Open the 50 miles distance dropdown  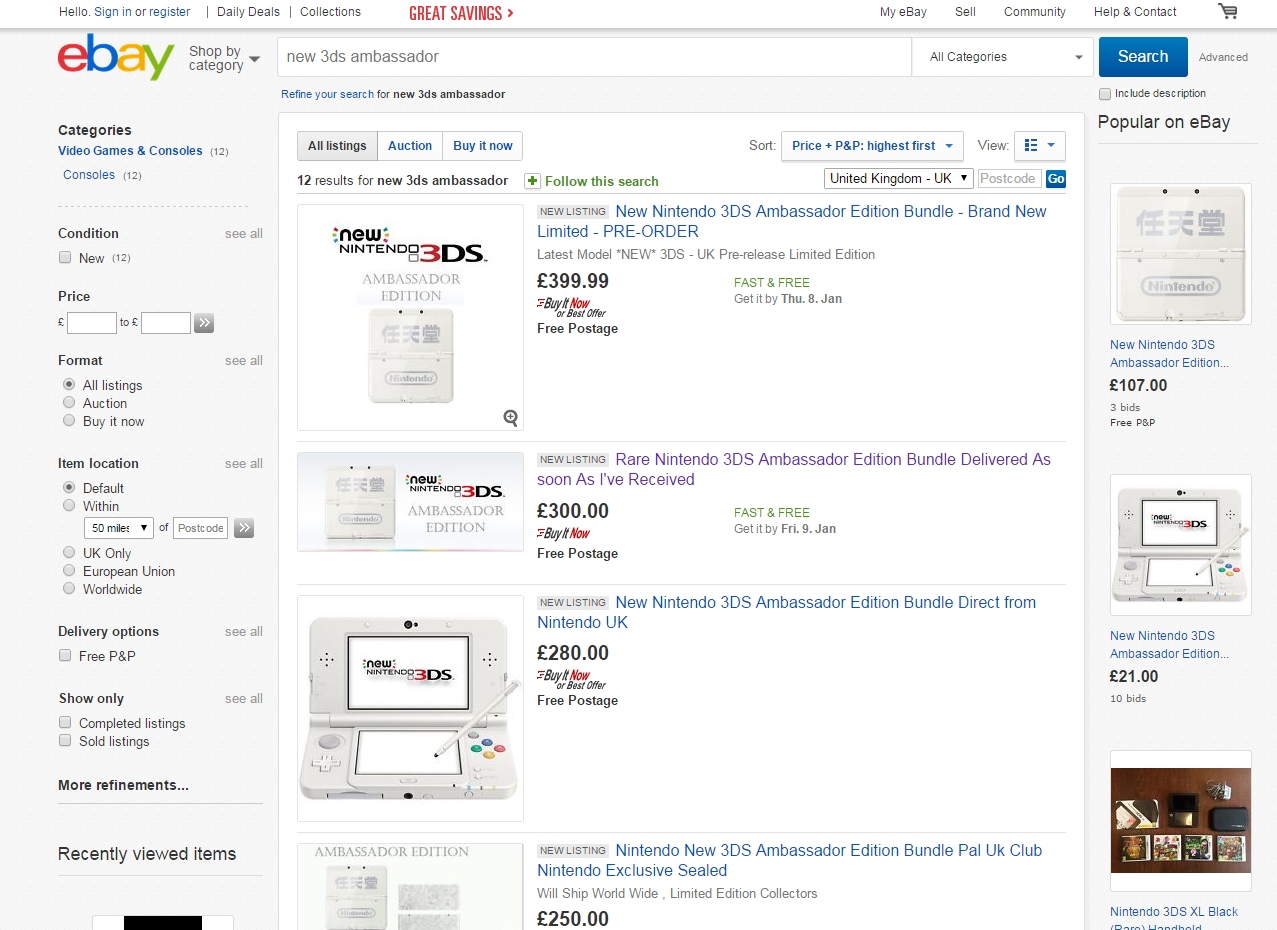[x=119, y=528]
